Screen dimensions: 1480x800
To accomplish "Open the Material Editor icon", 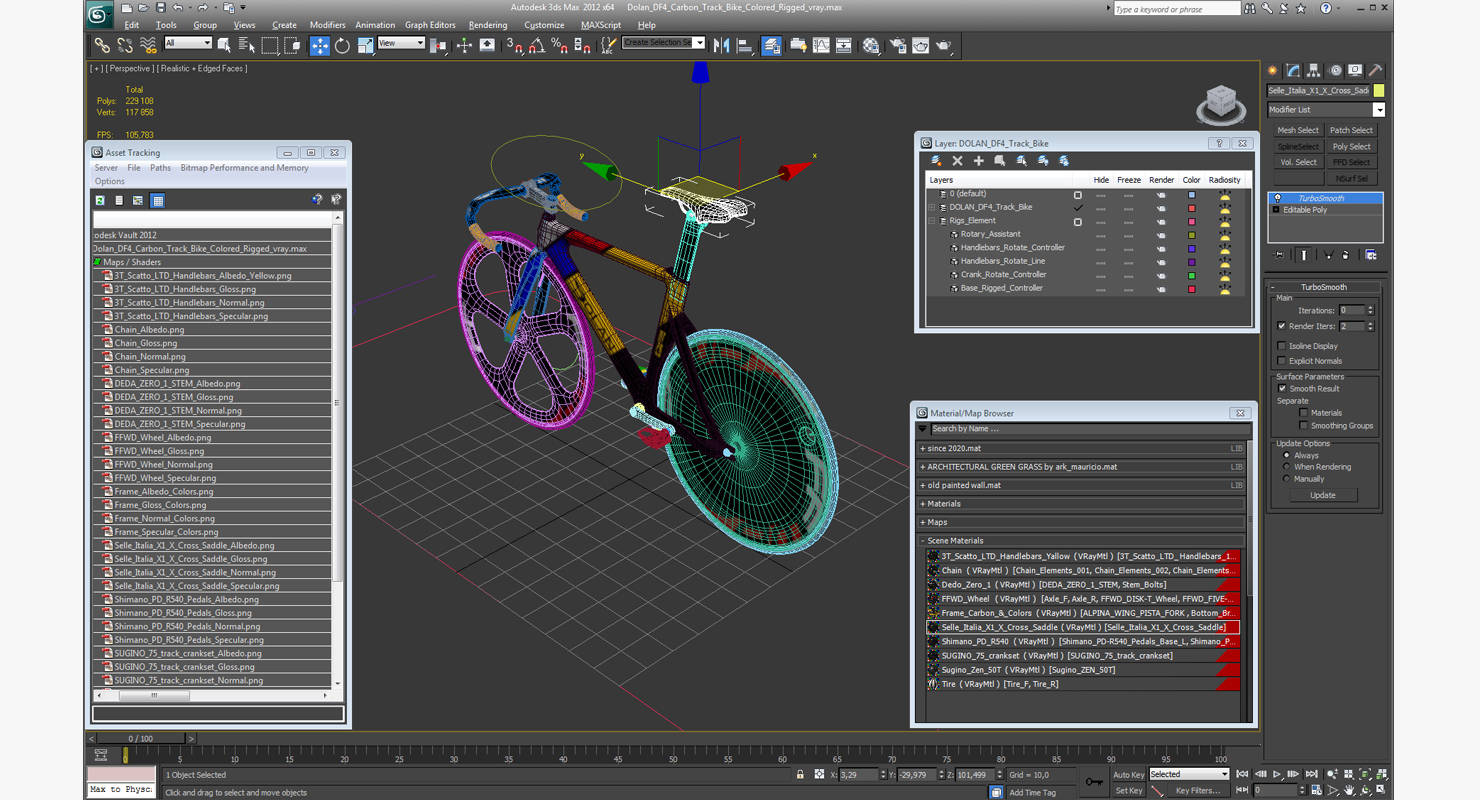I will (872, 45).
